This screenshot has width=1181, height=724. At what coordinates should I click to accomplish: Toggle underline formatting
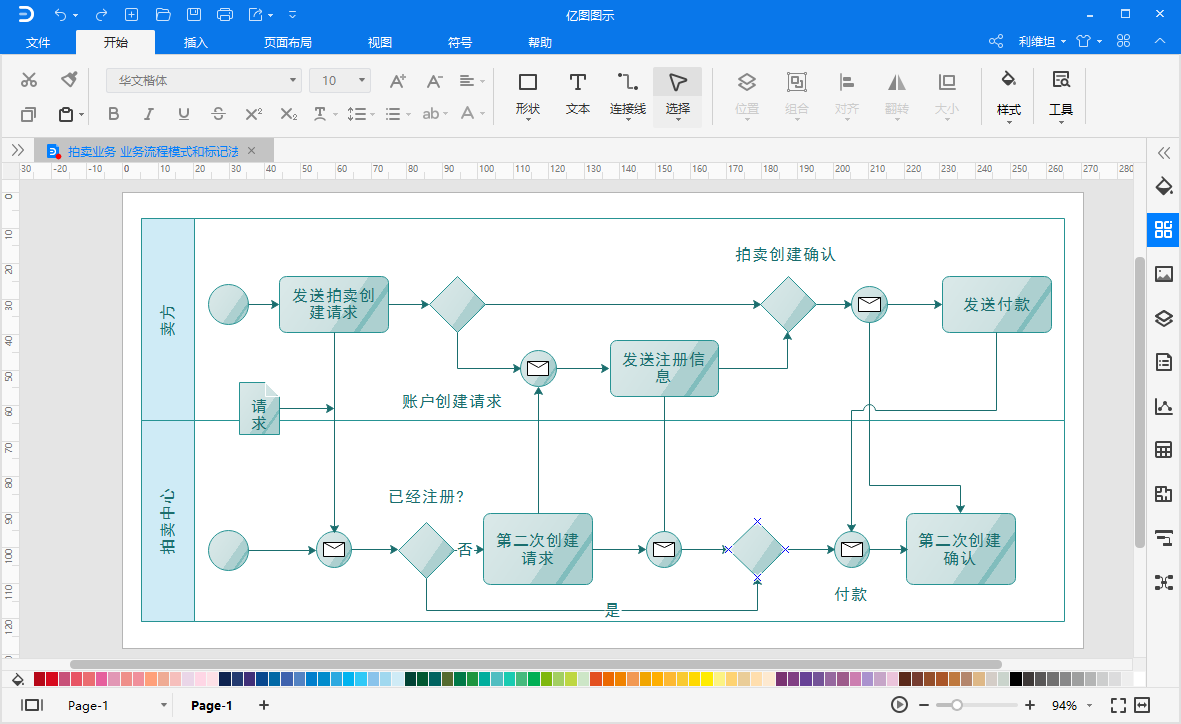pyautogui.click(x=184, y=114)
